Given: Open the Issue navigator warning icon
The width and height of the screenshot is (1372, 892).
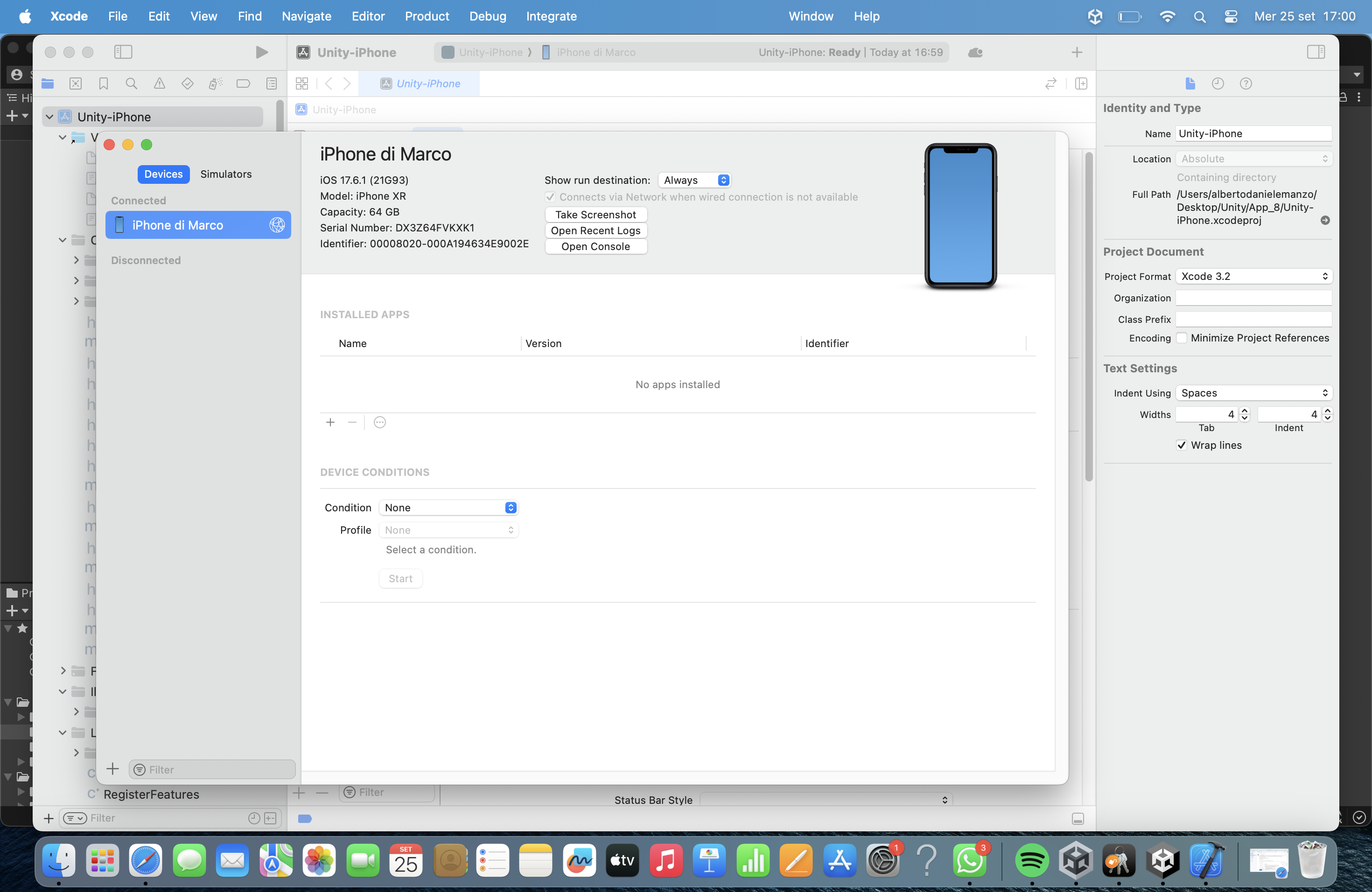Looking at the screenshot, I should [x=160, y=84].
